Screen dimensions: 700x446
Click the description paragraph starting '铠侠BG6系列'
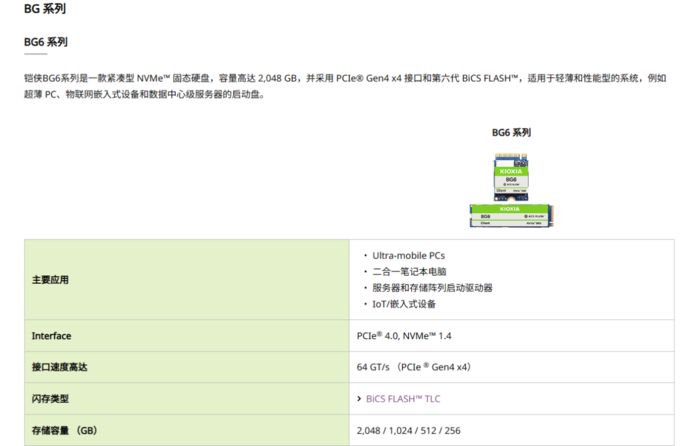(345, 86)
